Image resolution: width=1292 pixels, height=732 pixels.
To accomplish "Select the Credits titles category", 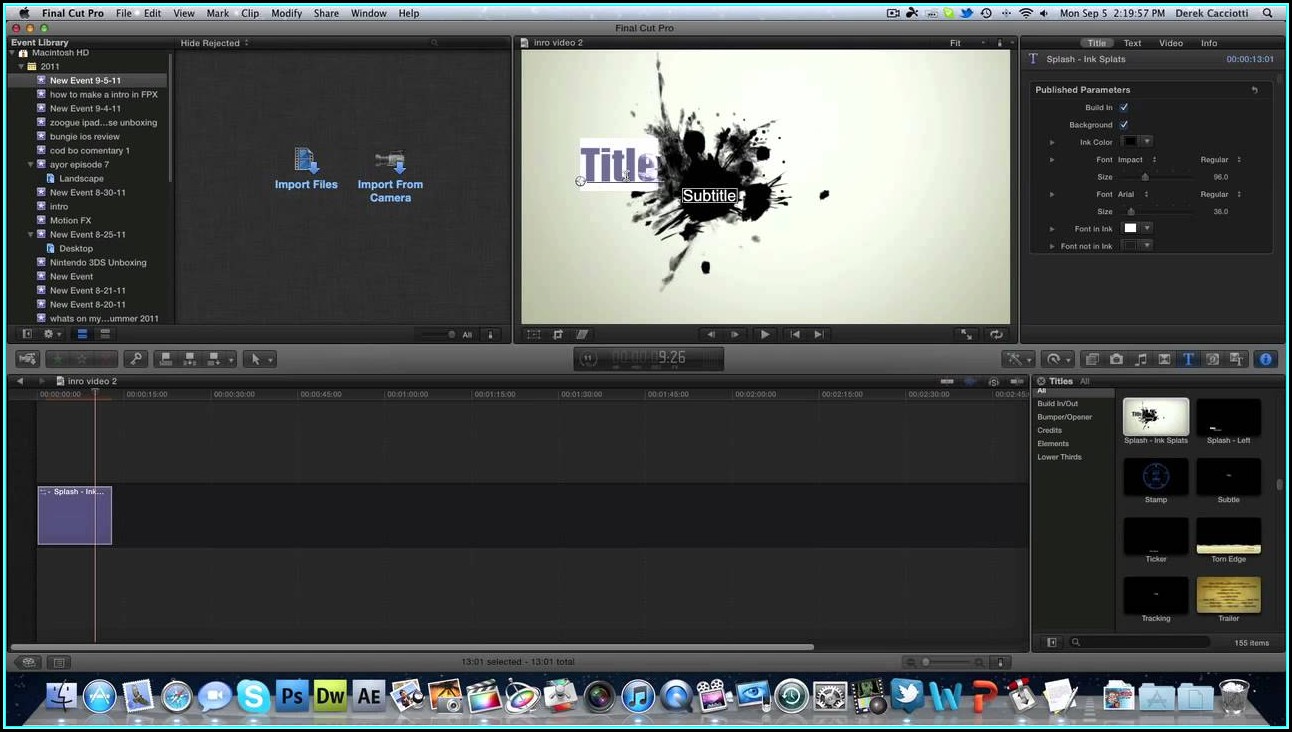I will click(1049, 430).
